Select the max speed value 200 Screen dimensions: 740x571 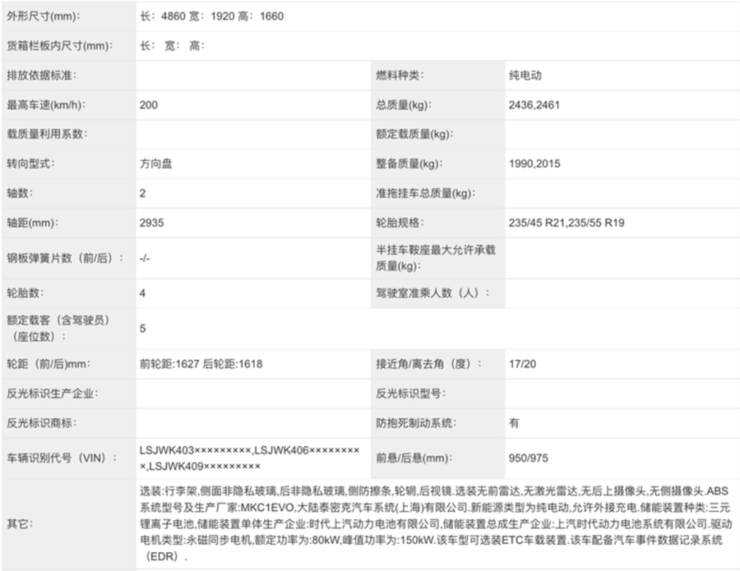149,105
